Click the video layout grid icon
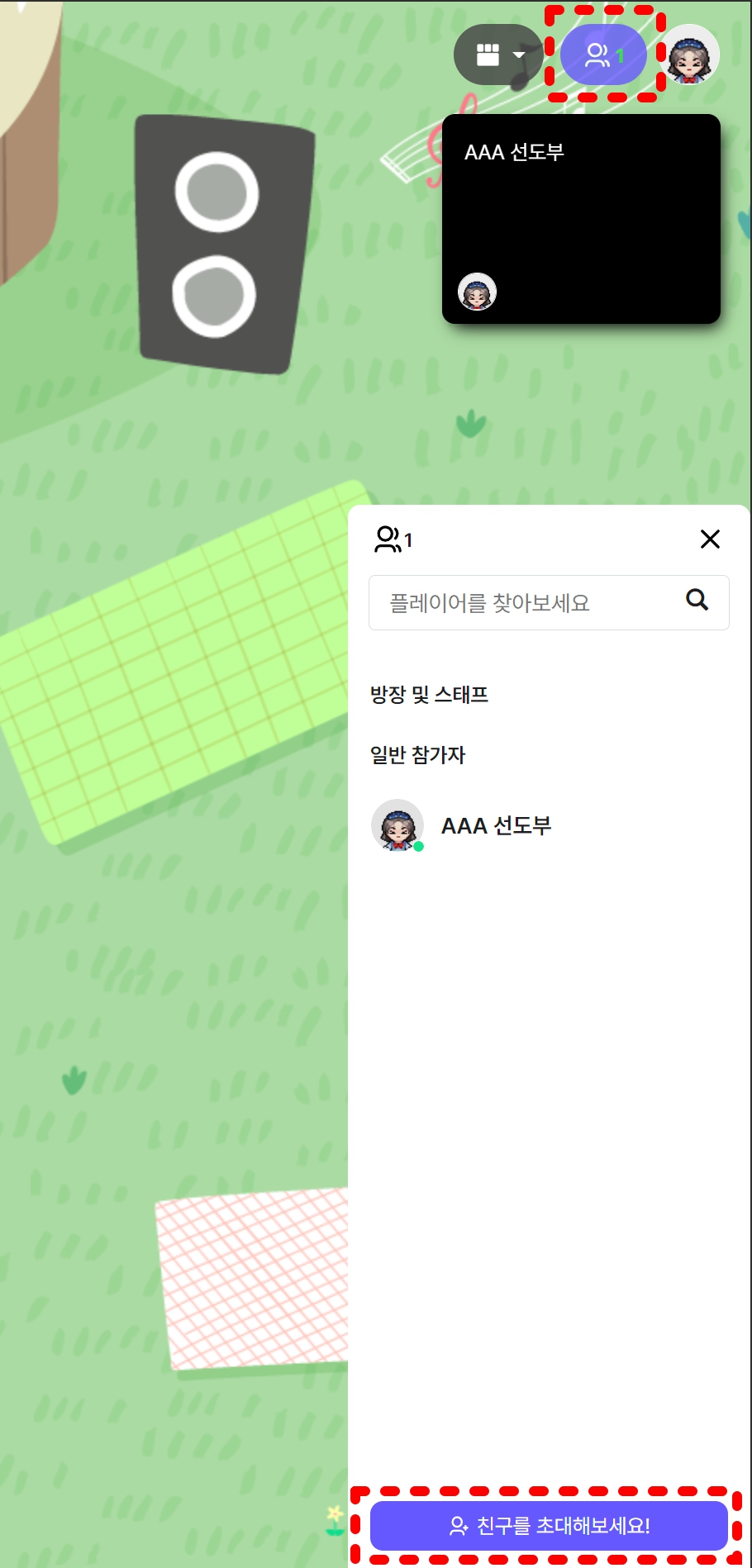This screenshot has width=752, height=1568. point(488,55)
